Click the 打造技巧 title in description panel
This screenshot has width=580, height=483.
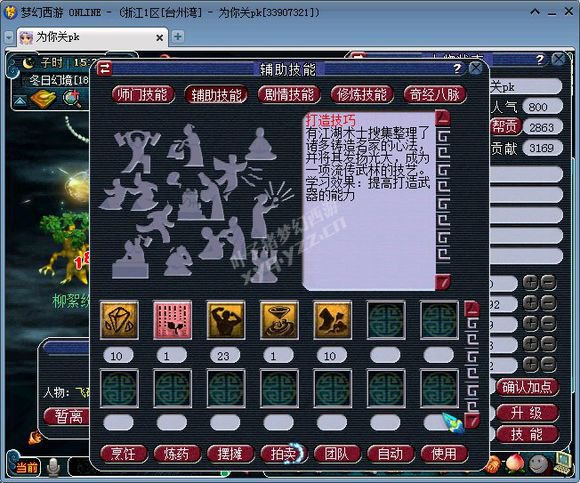pos(331,120)
